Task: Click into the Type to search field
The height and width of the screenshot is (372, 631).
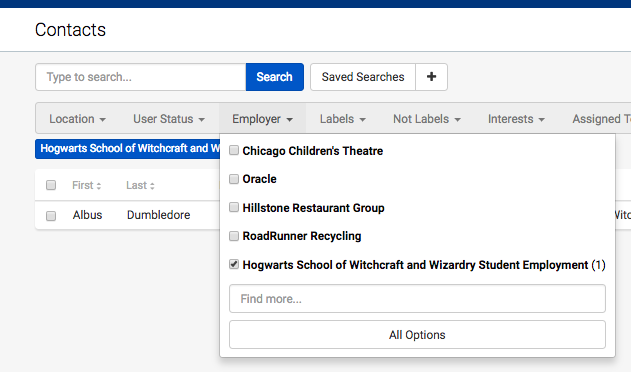Action: [140, 77]
